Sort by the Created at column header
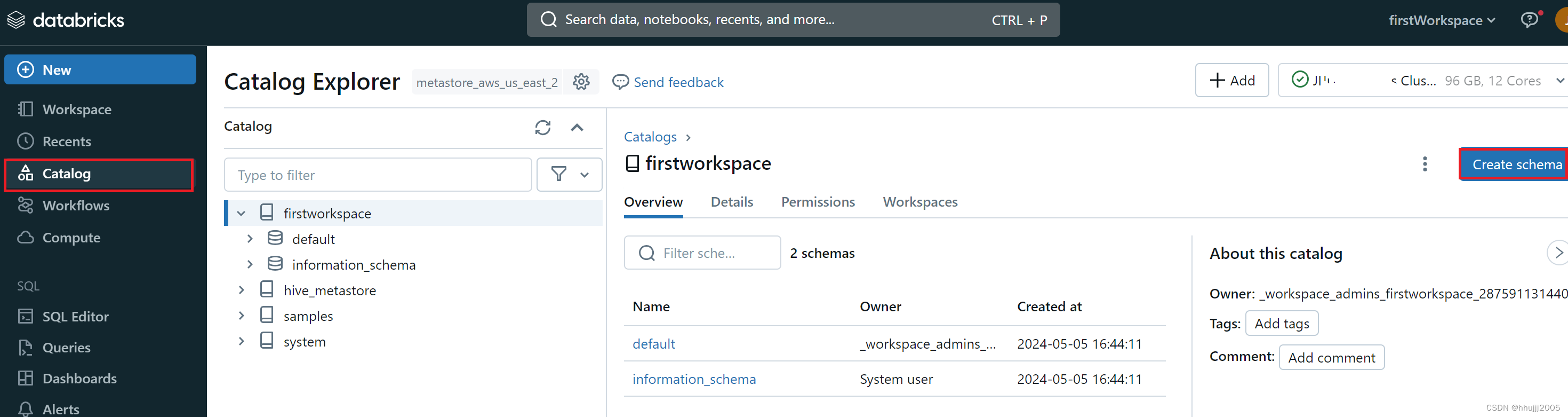Viewport: 1568px width, 417px height. [x=1050, y=306]
